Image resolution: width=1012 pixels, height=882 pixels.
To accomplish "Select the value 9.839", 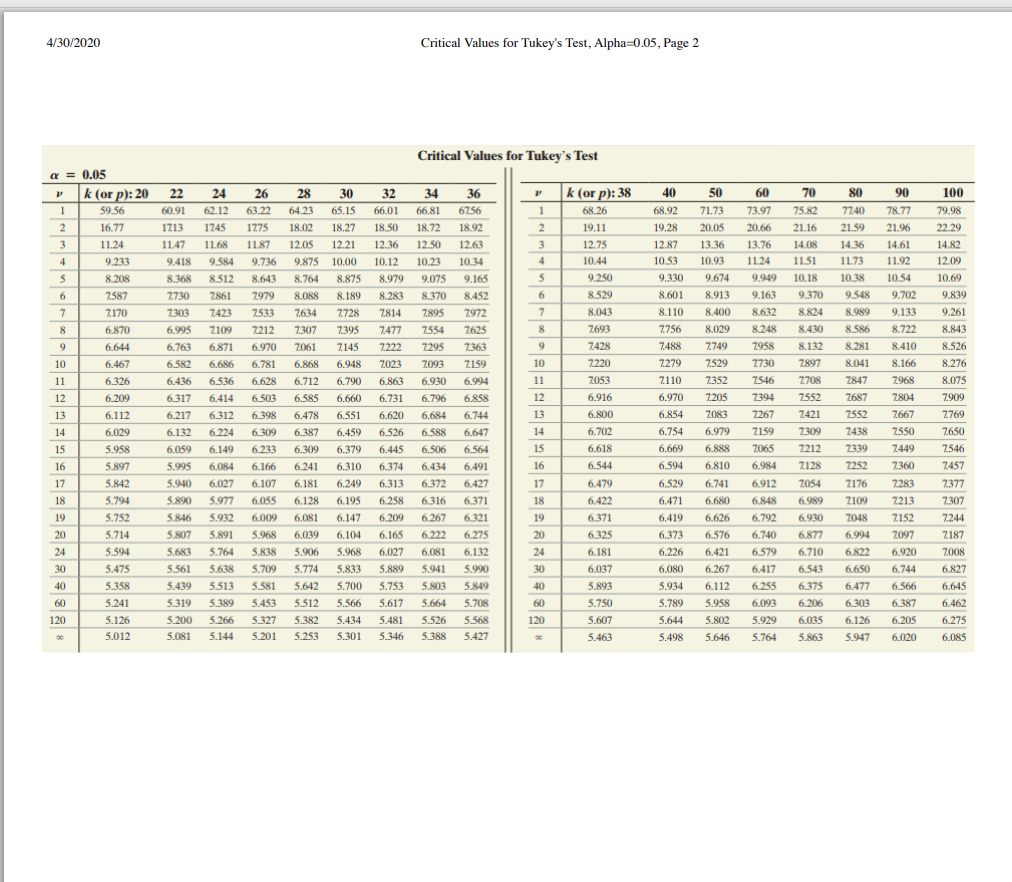I will point(954,296).
